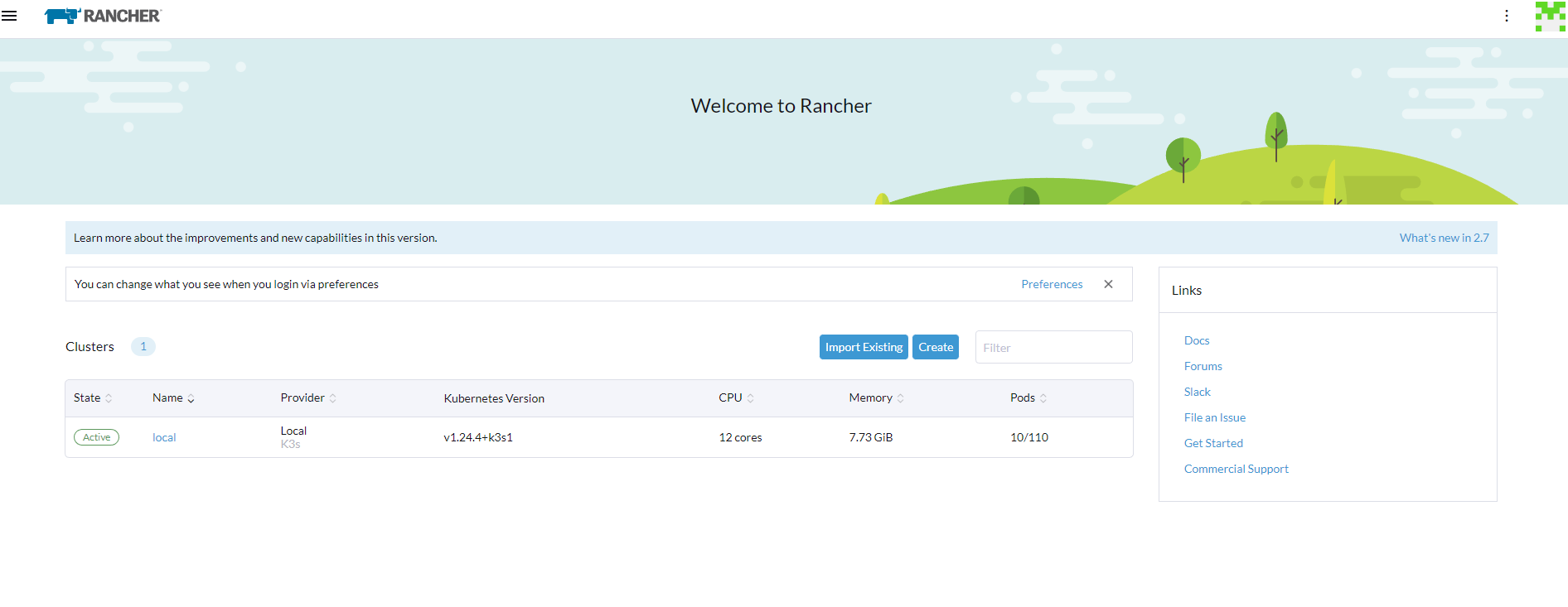The width and height of the screenshot is (1568, 607).
Task: Open the Slack link
Action: 1197,392
